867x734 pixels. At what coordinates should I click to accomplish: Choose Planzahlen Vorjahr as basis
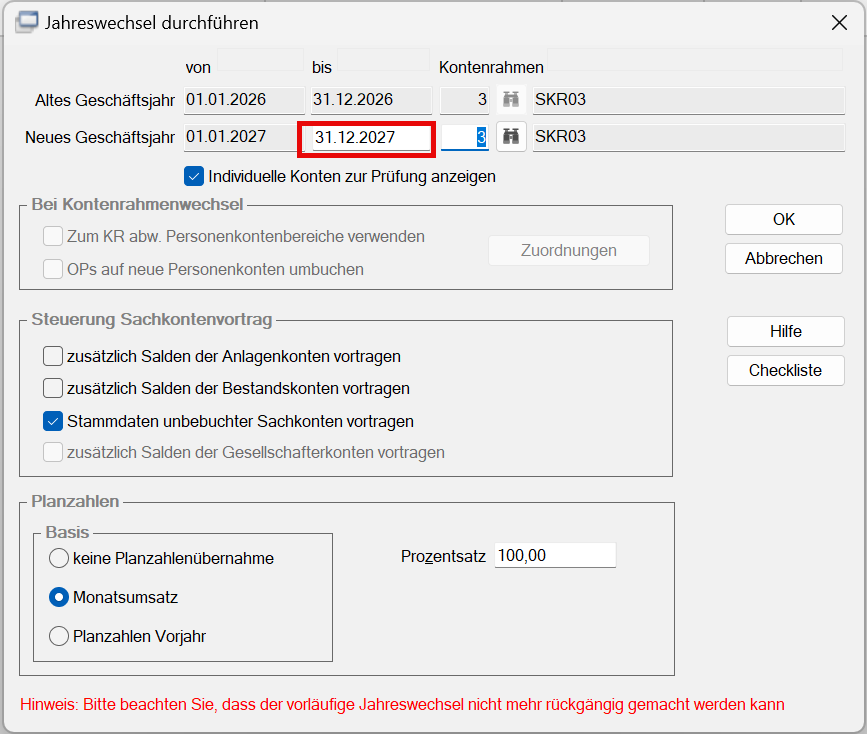pyautogui.click(x=59, y=636)
